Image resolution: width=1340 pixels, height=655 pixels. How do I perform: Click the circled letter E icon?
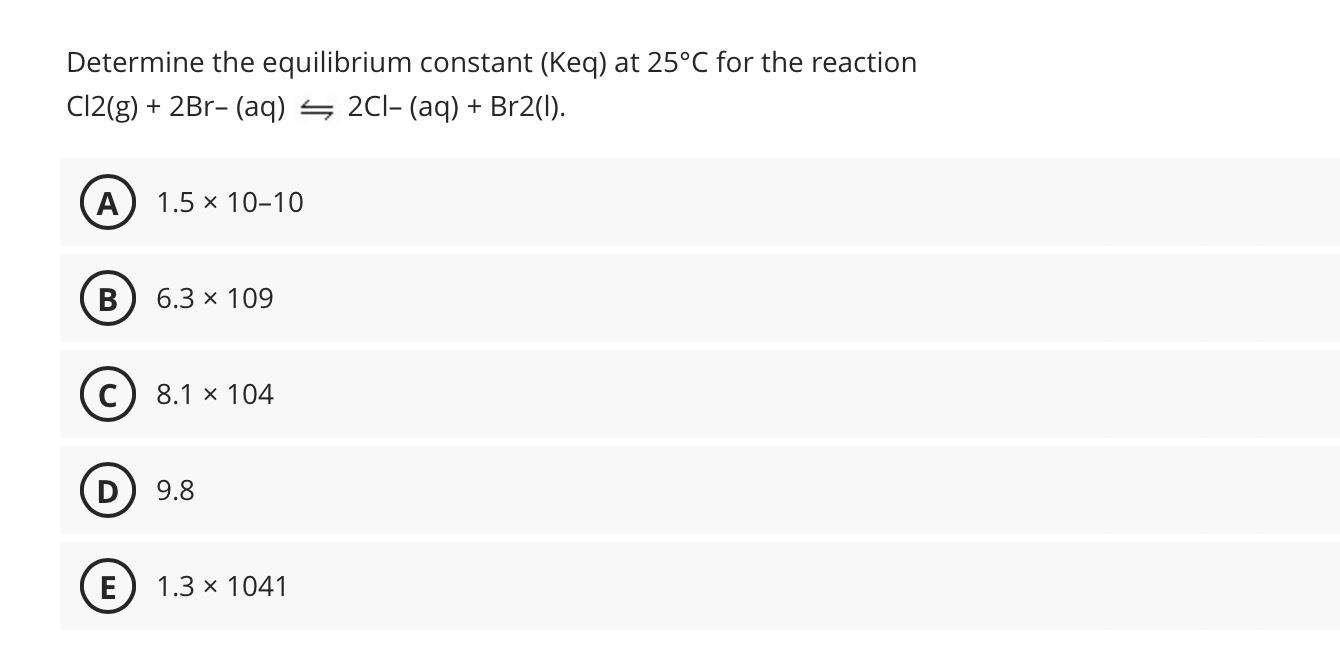coord(107,586)
